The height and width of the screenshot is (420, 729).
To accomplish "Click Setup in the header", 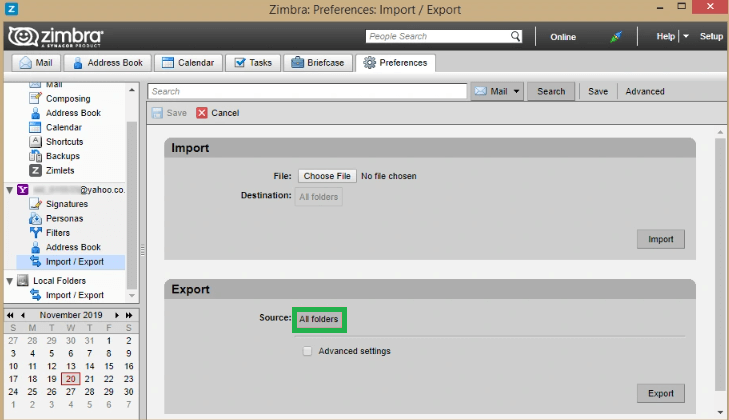I will tap(711, 36).
